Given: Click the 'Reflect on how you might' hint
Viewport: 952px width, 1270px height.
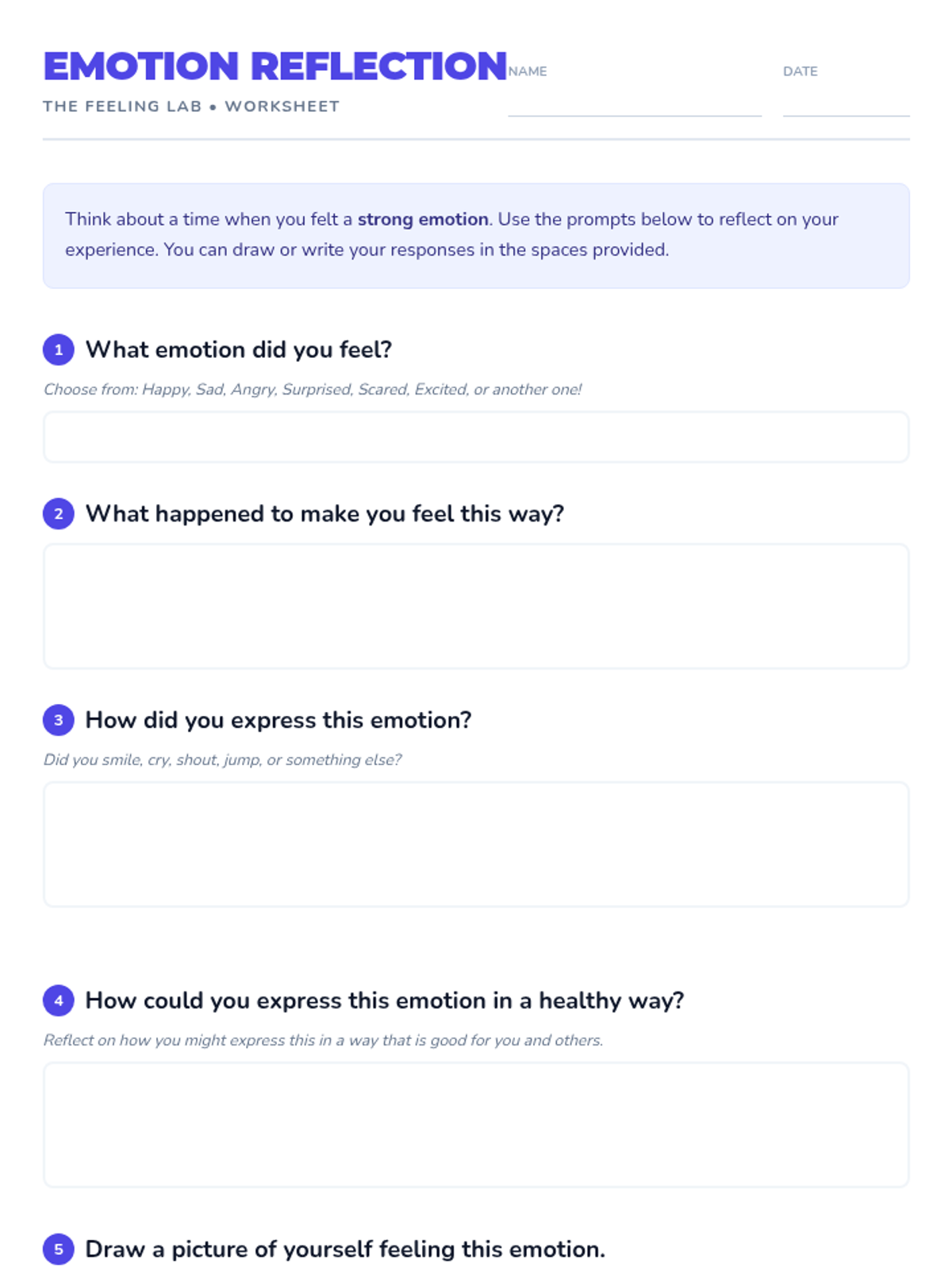Looking at the screenshot, I should coord(323,1041).
